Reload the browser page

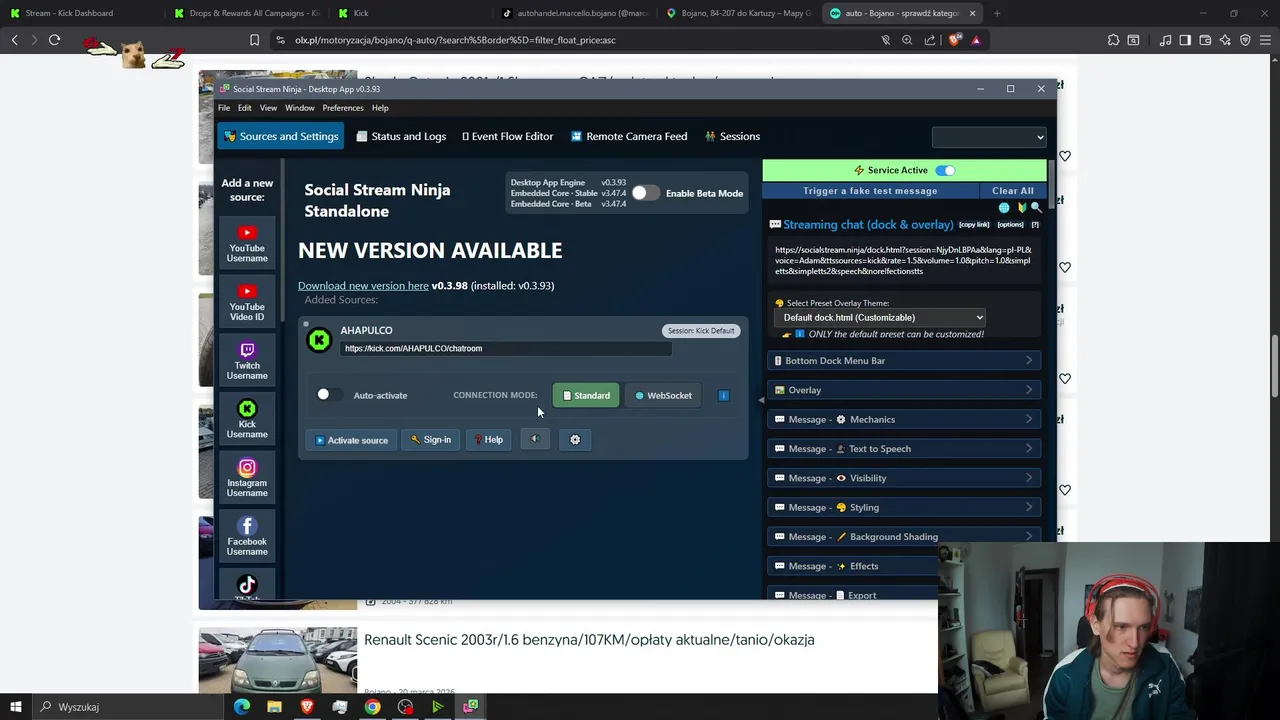54,40
